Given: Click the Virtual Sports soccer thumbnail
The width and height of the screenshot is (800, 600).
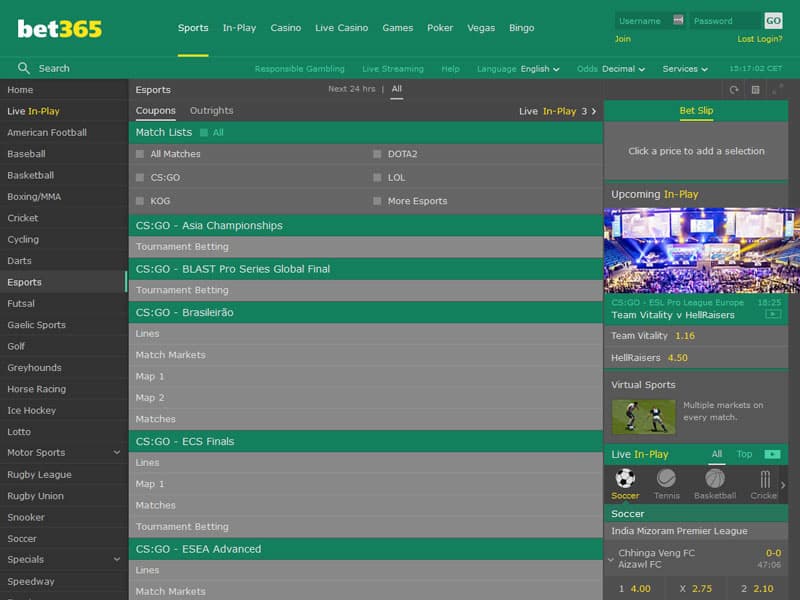Looking at the screenshot, I should tap(643, 416).
